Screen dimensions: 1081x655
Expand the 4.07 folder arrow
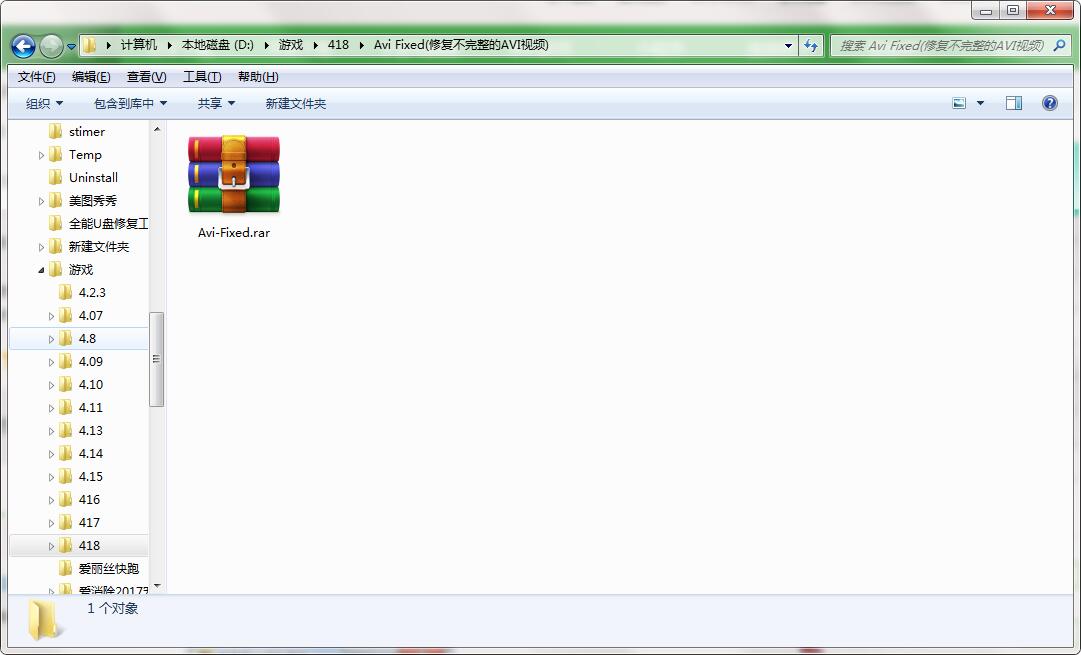coord(51,316)
